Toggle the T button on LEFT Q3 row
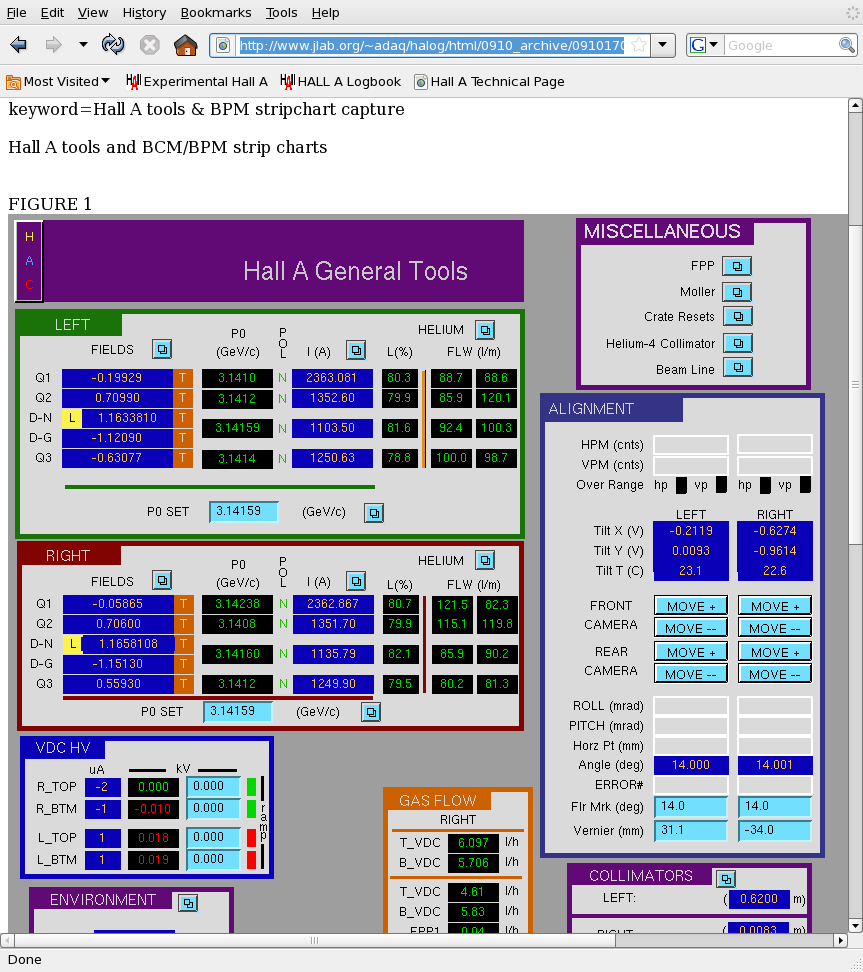The image size is (863, 972). (x=182, y=458)
